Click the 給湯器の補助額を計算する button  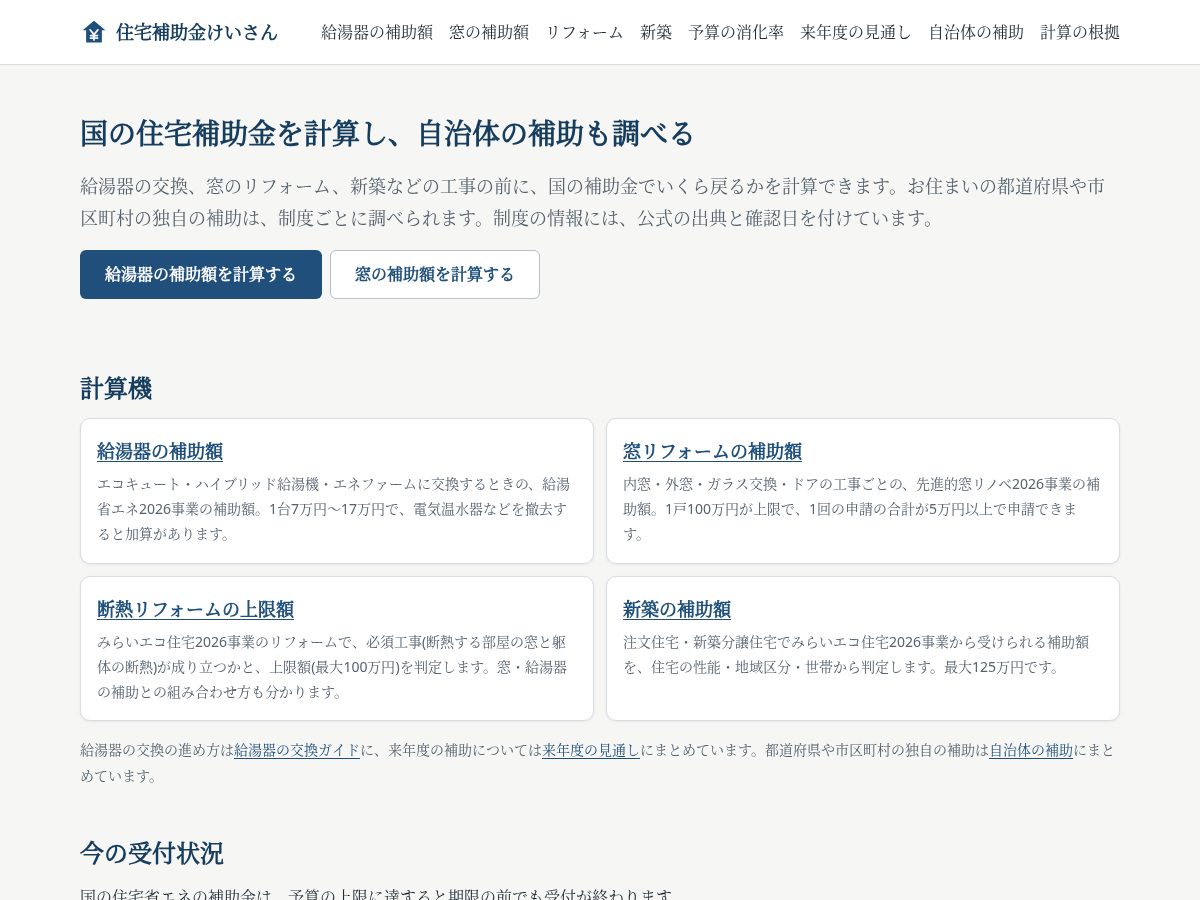tap(201, 274)
